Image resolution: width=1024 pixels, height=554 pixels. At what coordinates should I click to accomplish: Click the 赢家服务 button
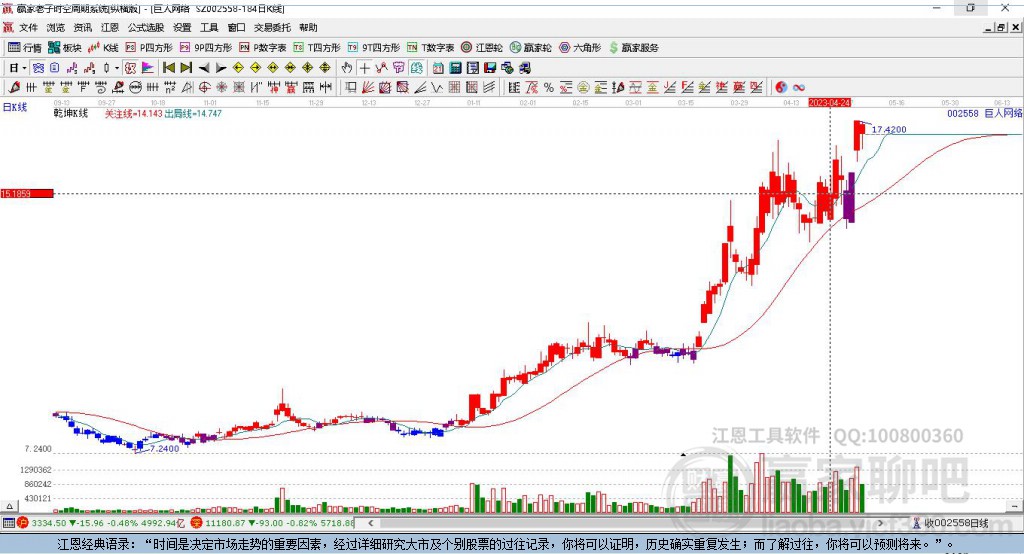click(x=633, y=48)
